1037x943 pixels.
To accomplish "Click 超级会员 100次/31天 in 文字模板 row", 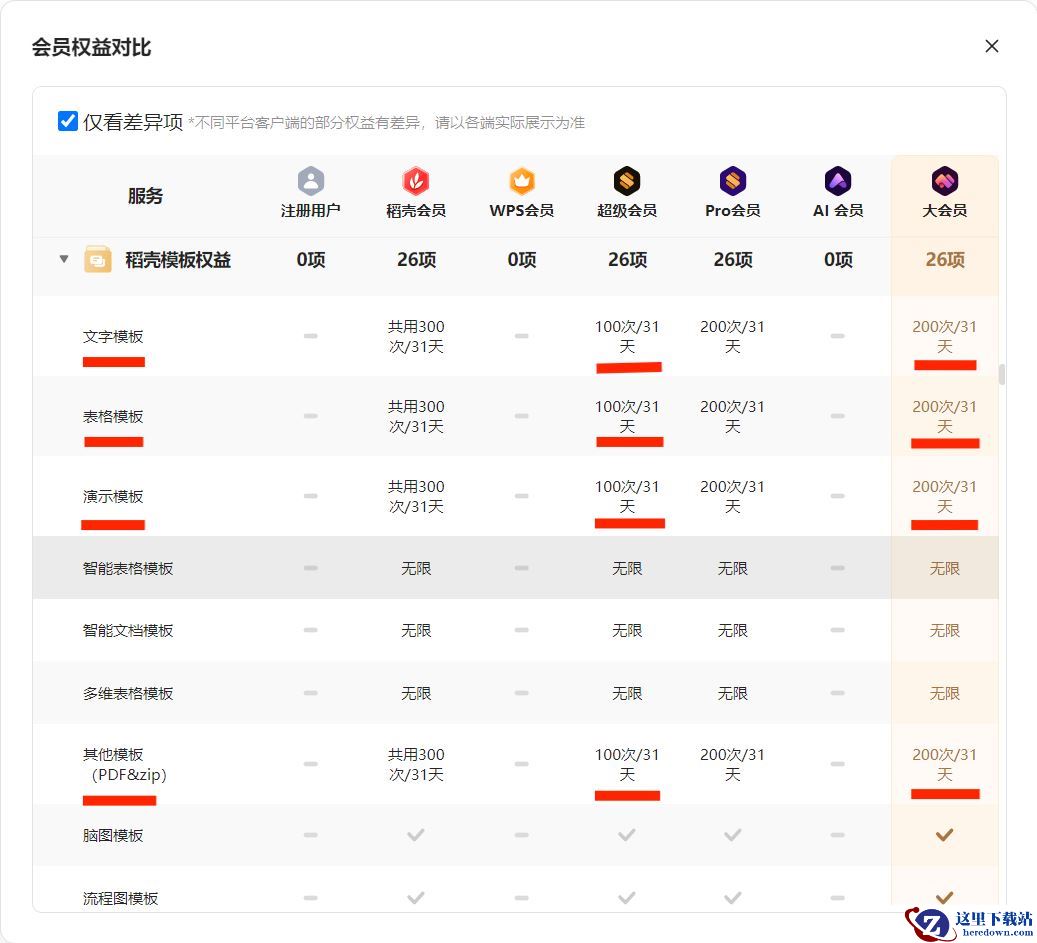I will 627,337.
